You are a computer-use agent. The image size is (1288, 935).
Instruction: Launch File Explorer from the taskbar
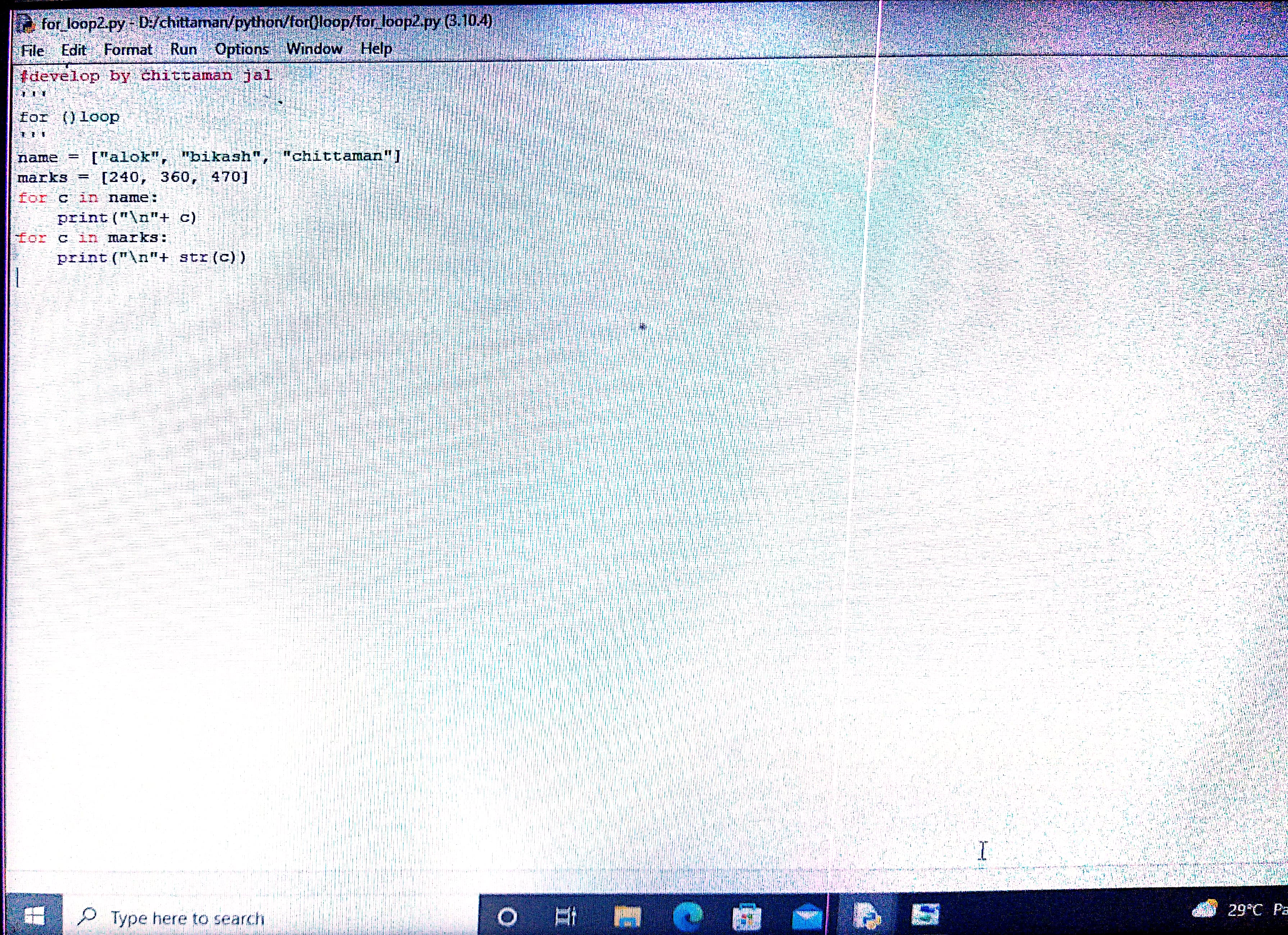tap(627, 916)
